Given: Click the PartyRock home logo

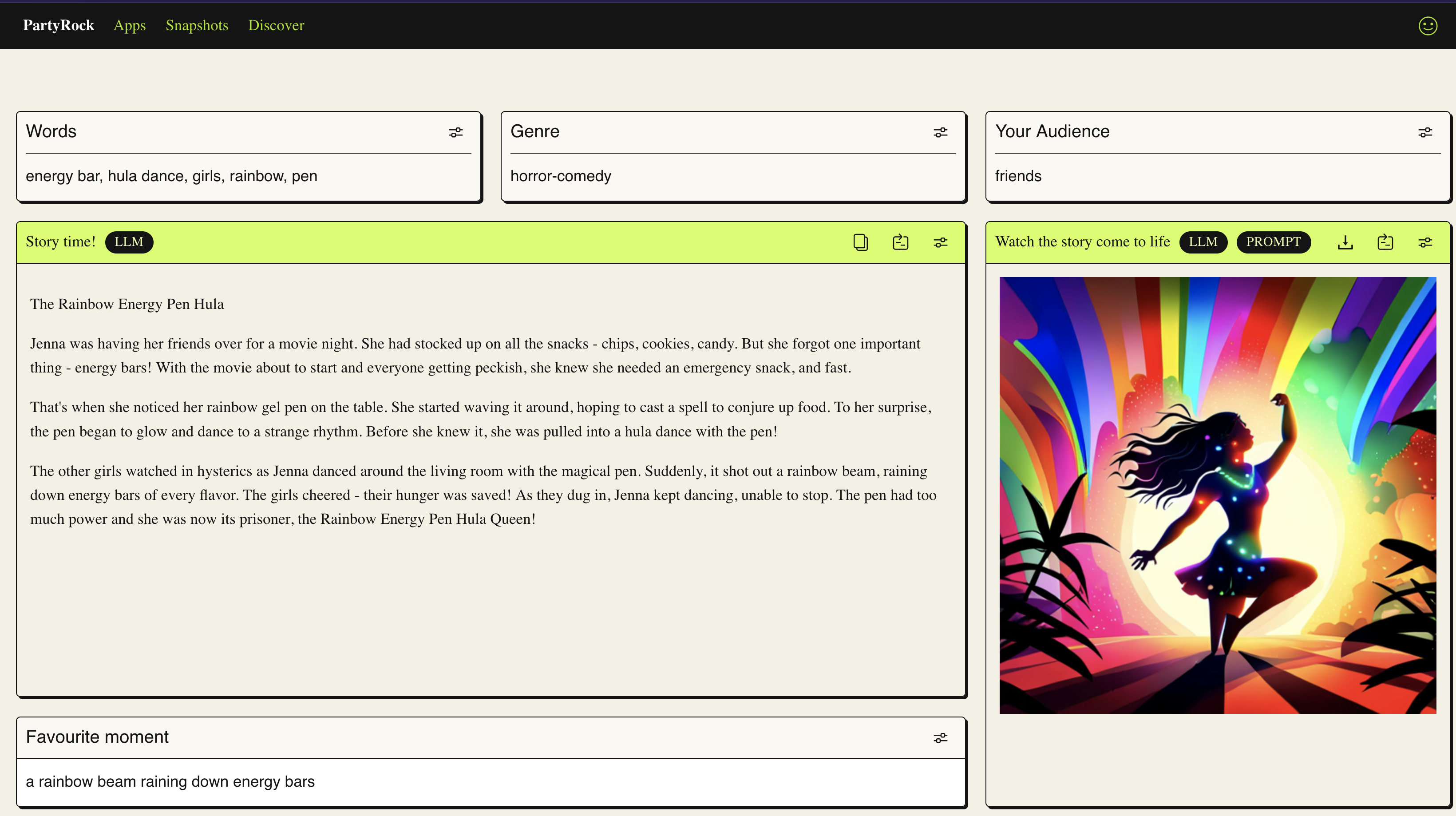Looking at the screenshot, I should click(x=58, y=25).
